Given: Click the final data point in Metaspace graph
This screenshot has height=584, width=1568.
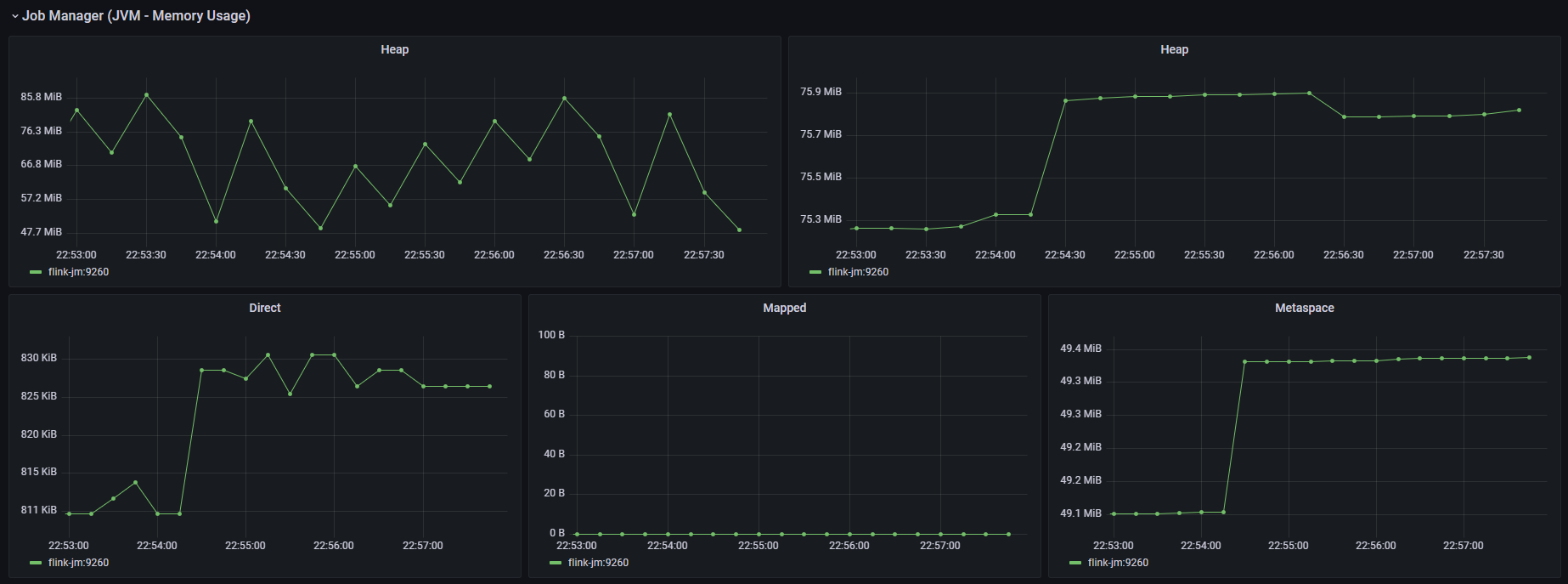Looking at the screenshot, I should (1530, 358).
